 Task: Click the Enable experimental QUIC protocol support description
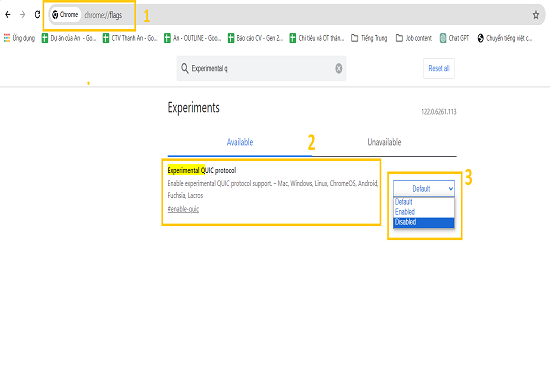pyautogui.click(x=273, y=189)
